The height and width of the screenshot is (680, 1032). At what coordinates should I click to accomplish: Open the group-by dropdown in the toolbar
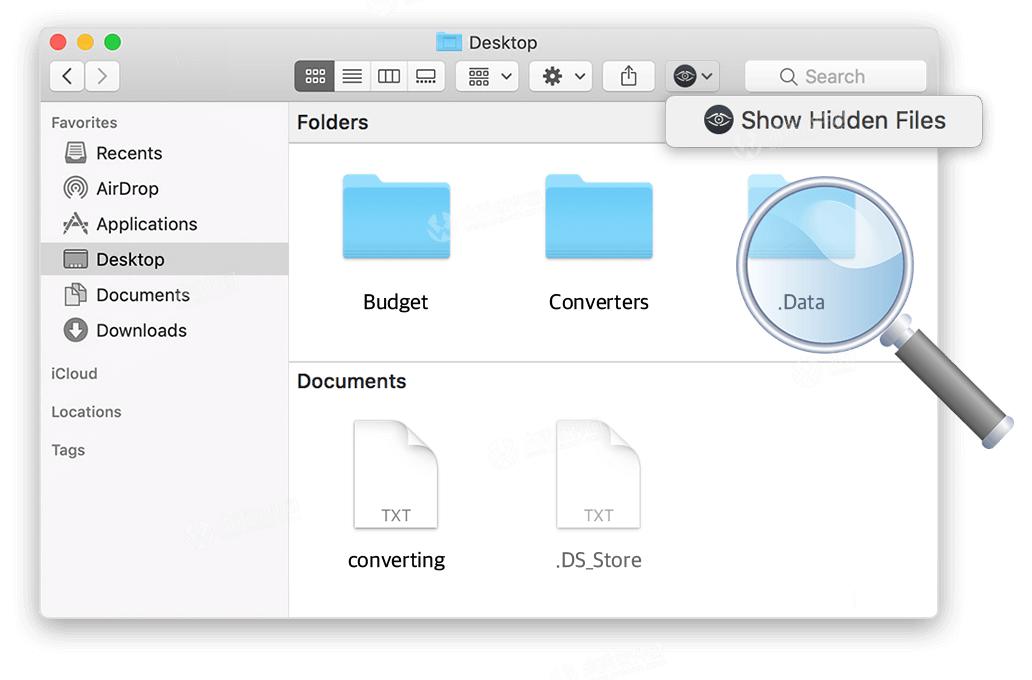(487, 76)
